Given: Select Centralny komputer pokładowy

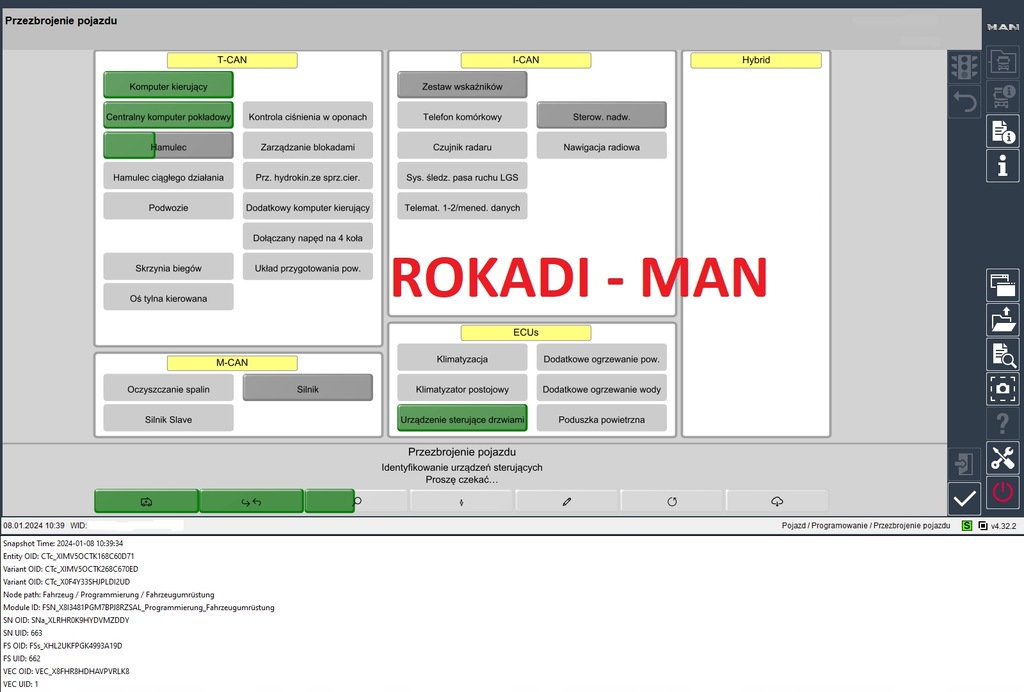Looking at the screenshot, I should pos(168,116).
